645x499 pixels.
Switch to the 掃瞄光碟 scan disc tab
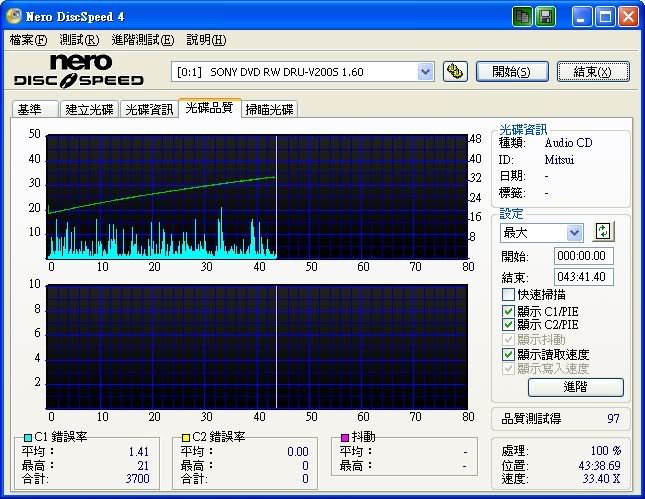(x=269, y=109)
